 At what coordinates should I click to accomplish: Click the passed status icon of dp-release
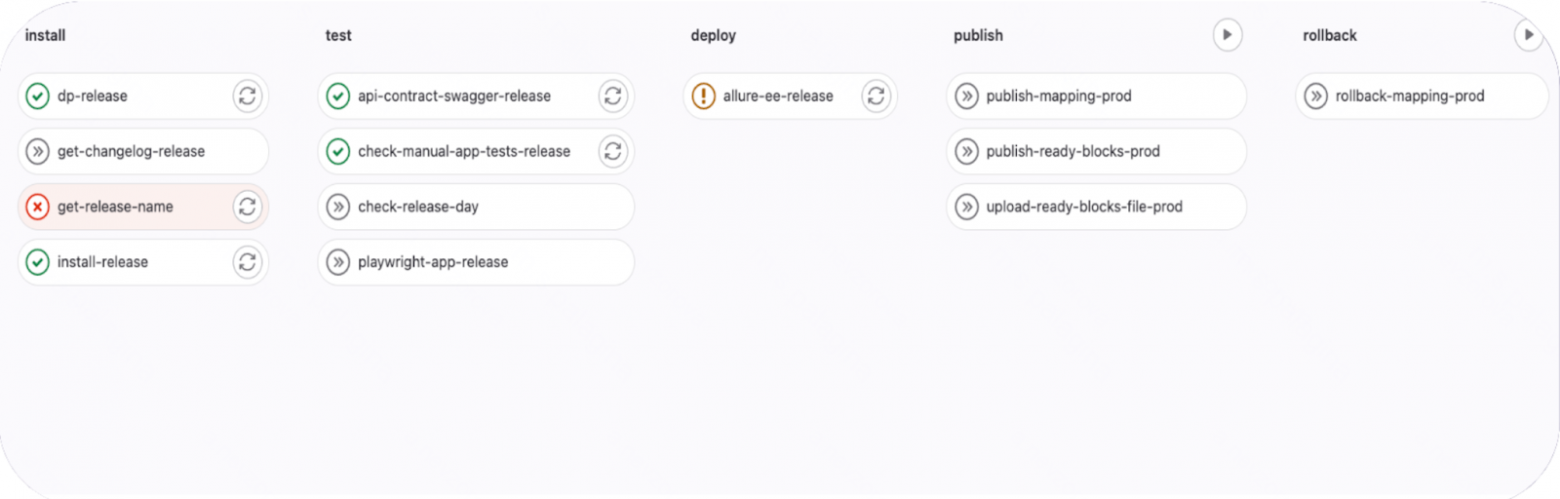point(37,96)
